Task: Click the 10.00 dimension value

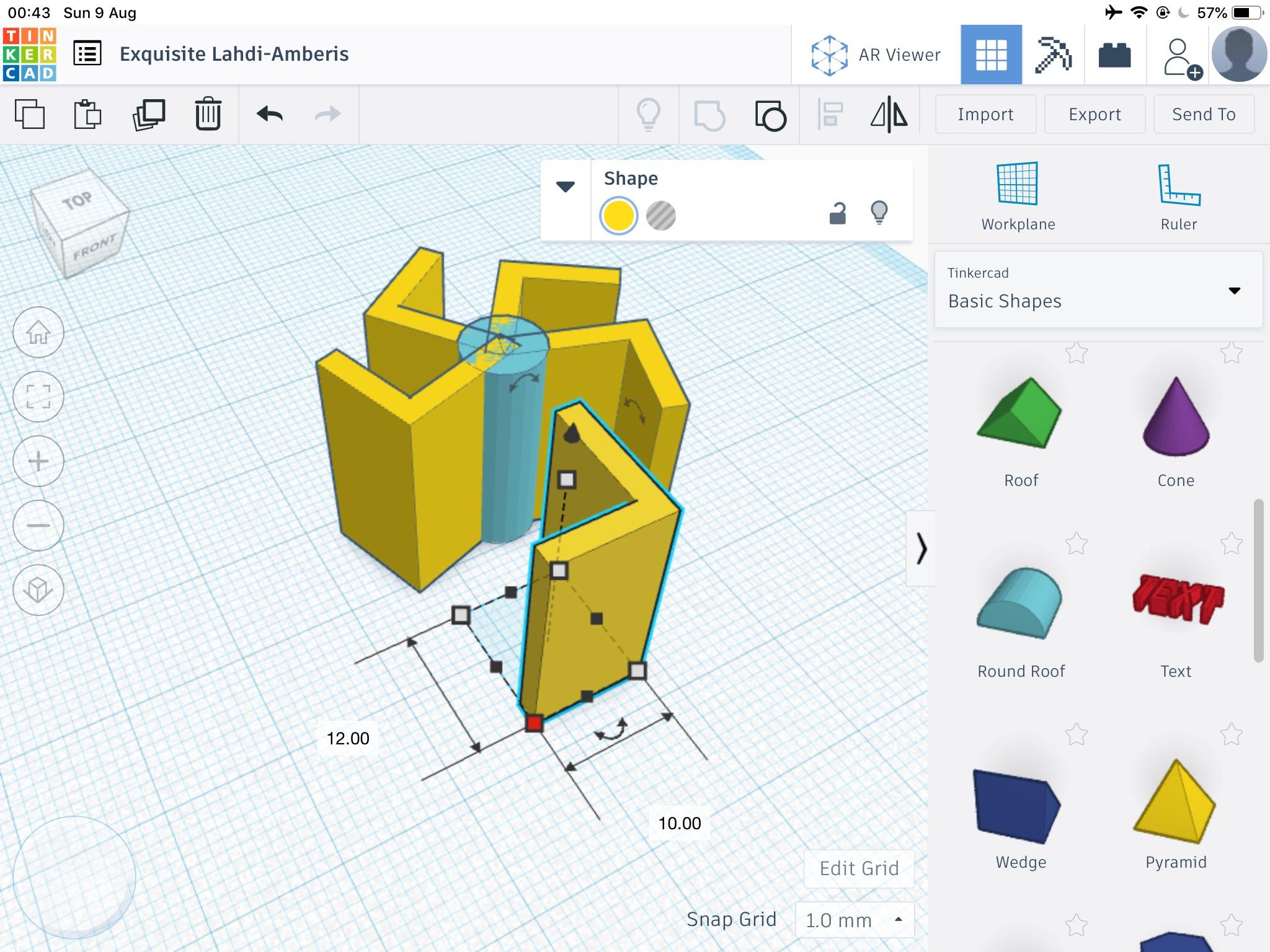Action: click(x=680, y=823)
